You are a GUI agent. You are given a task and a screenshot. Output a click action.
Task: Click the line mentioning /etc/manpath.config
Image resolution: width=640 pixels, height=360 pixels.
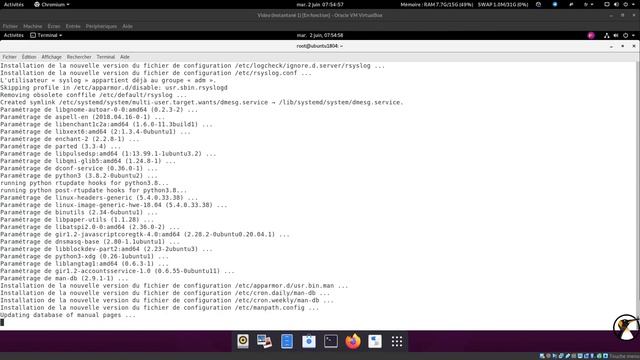pos(160,308)
